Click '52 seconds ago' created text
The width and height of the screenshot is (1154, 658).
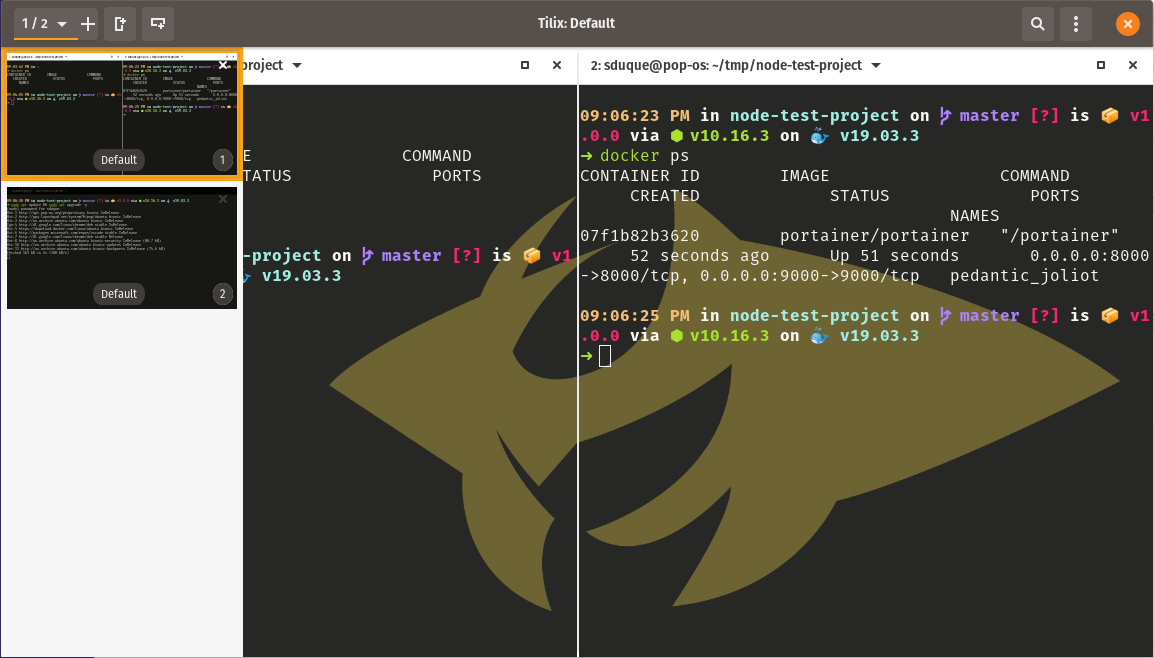700,255
